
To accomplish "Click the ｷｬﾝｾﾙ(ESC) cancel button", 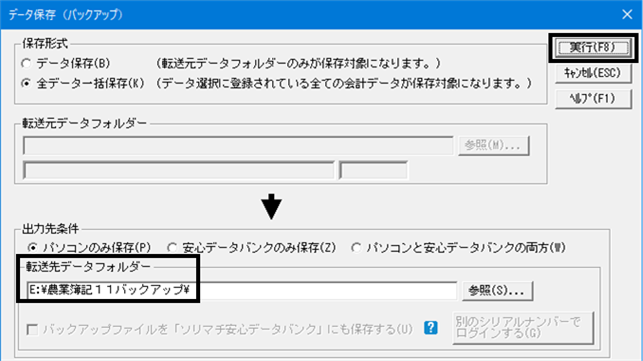I will click(593, 73).
